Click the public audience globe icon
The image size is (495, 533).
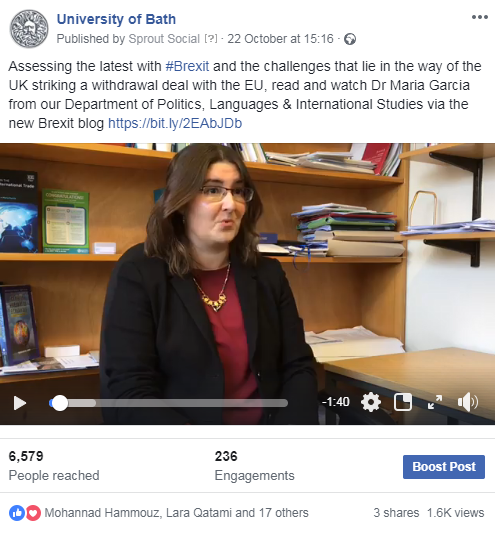350,39
